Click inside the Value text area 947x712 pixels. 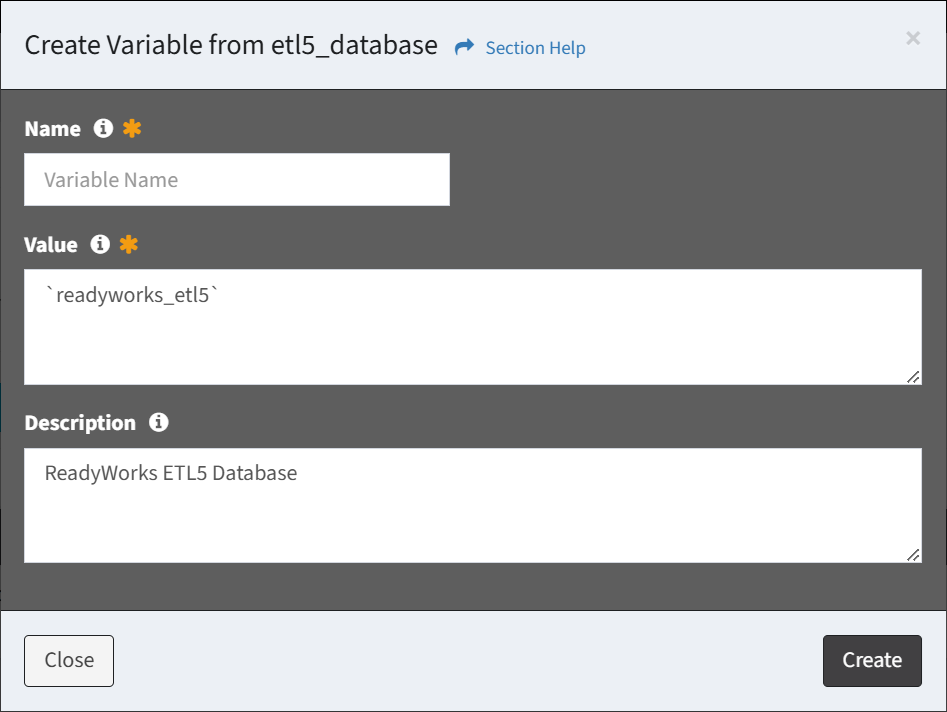click(x=472, y=327)
